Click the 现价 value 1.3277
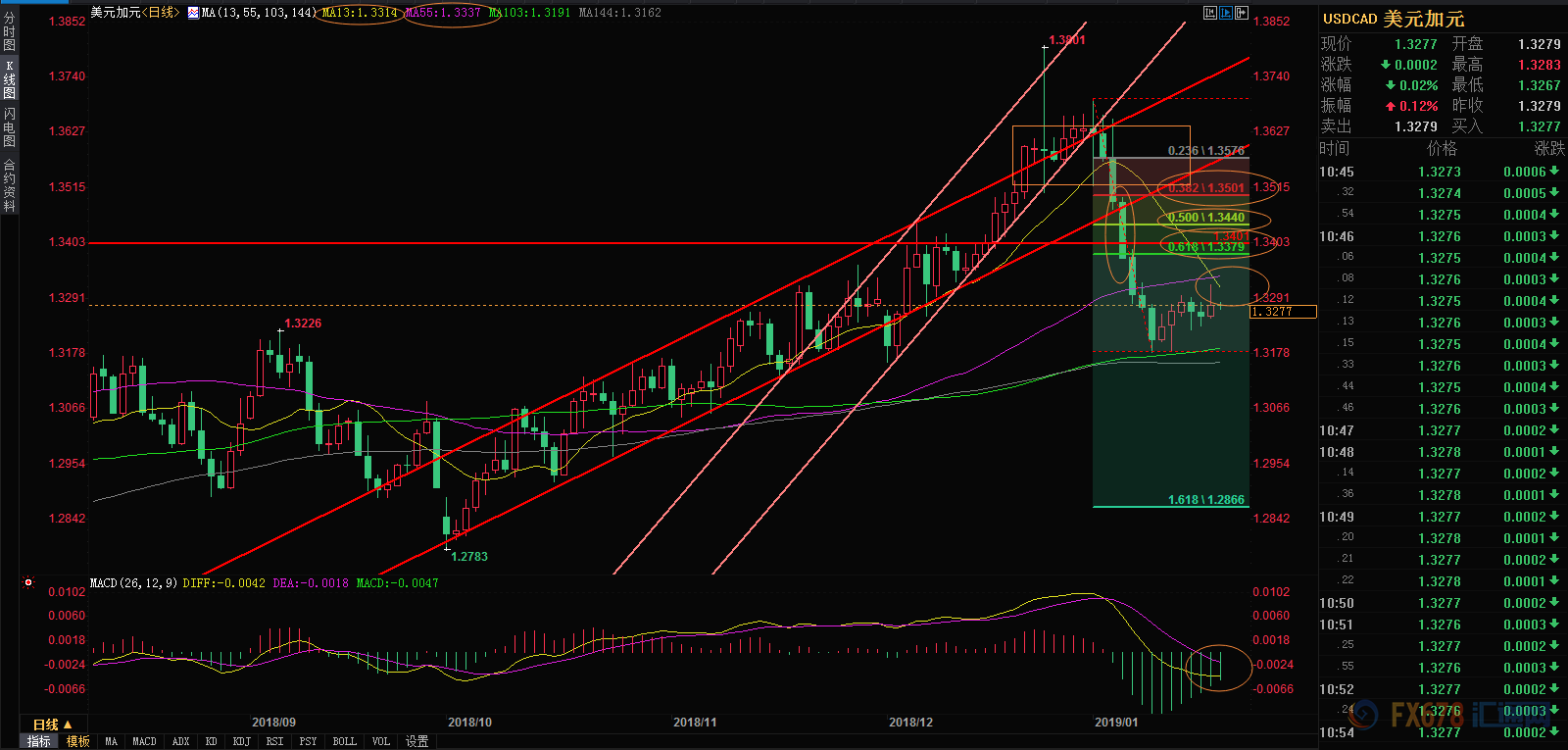This screenshot has width=1568, height=750. (x=1416, y=44)
